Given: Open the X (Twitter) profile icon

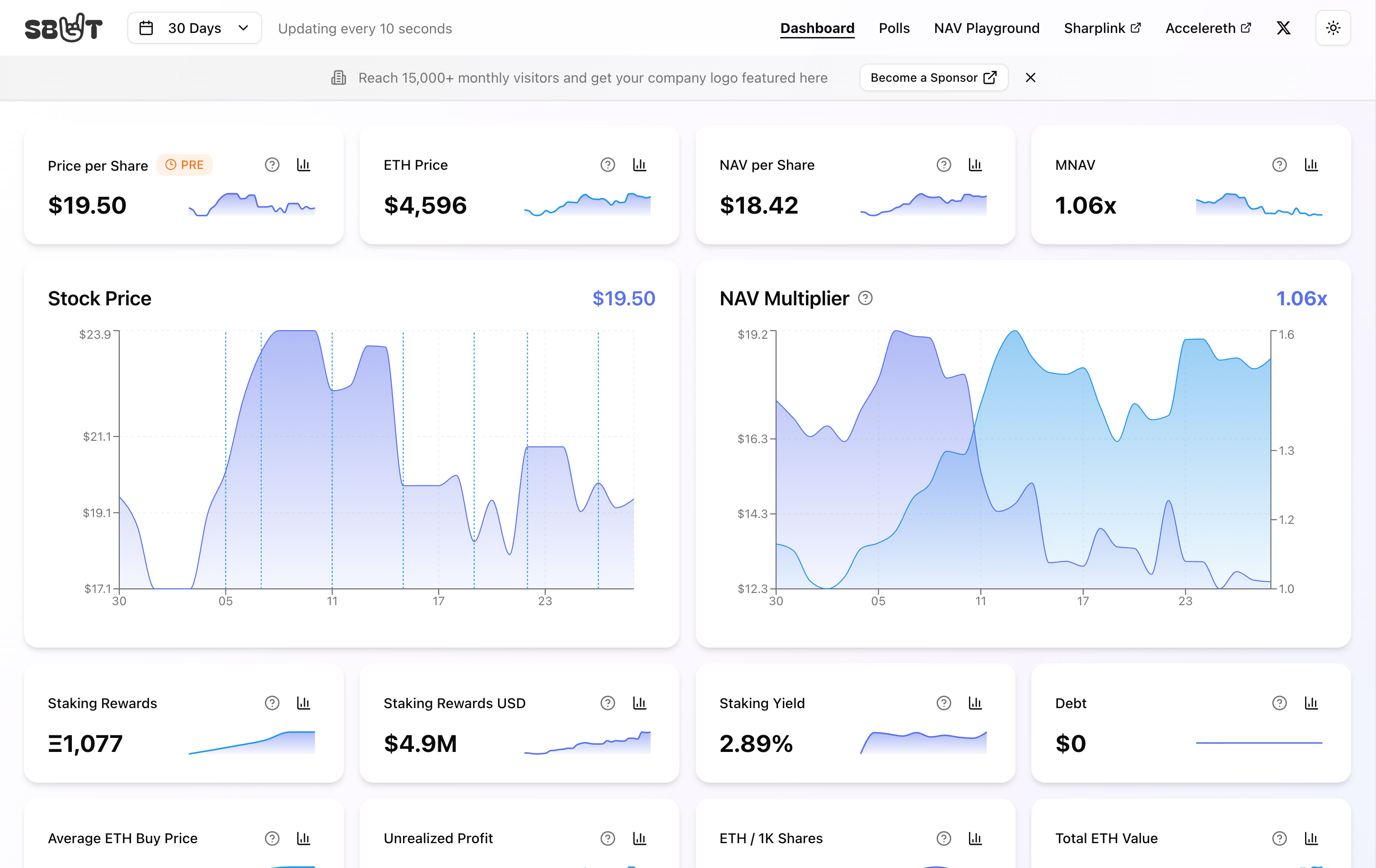Looking at the screenshot, I should click(1283, 28).
